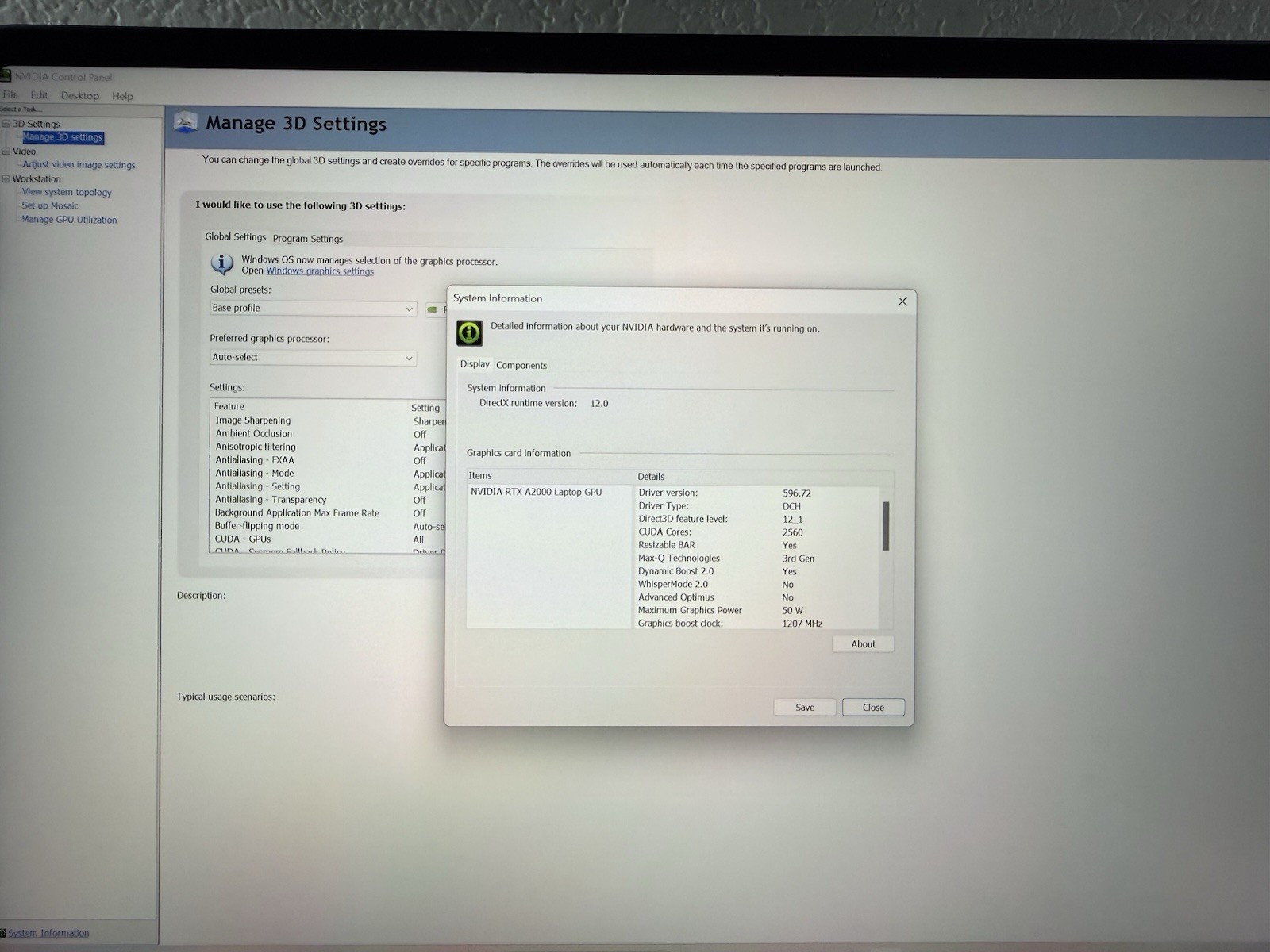Viewport: 1270px width, 952px height.
Task: Close the System Information dialog with X
Action: coord(902,301)
